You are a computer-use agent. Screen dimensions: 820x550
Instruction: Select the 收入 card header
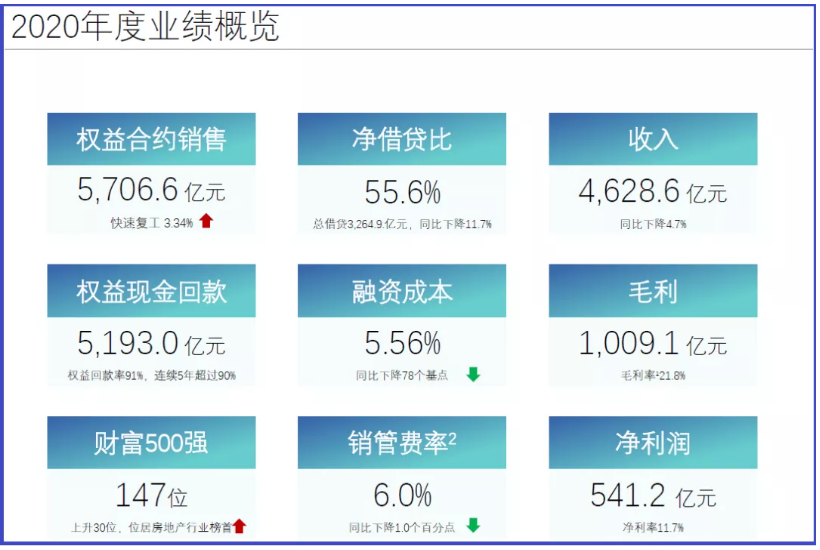[653, 139]
